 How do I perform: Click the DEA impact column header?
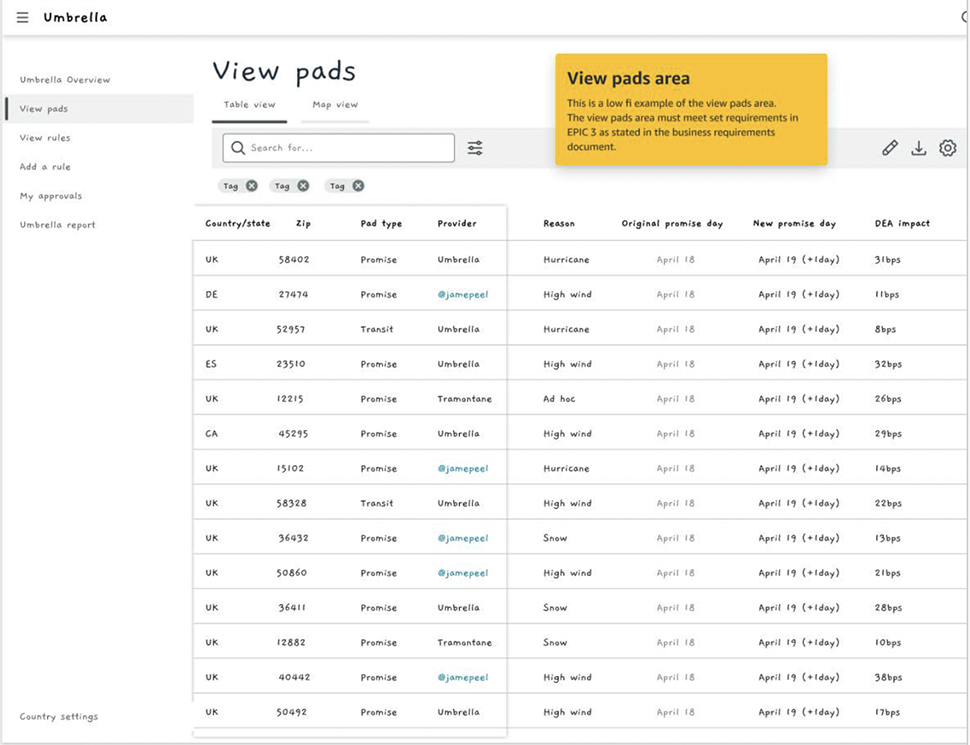click(902, 223)
